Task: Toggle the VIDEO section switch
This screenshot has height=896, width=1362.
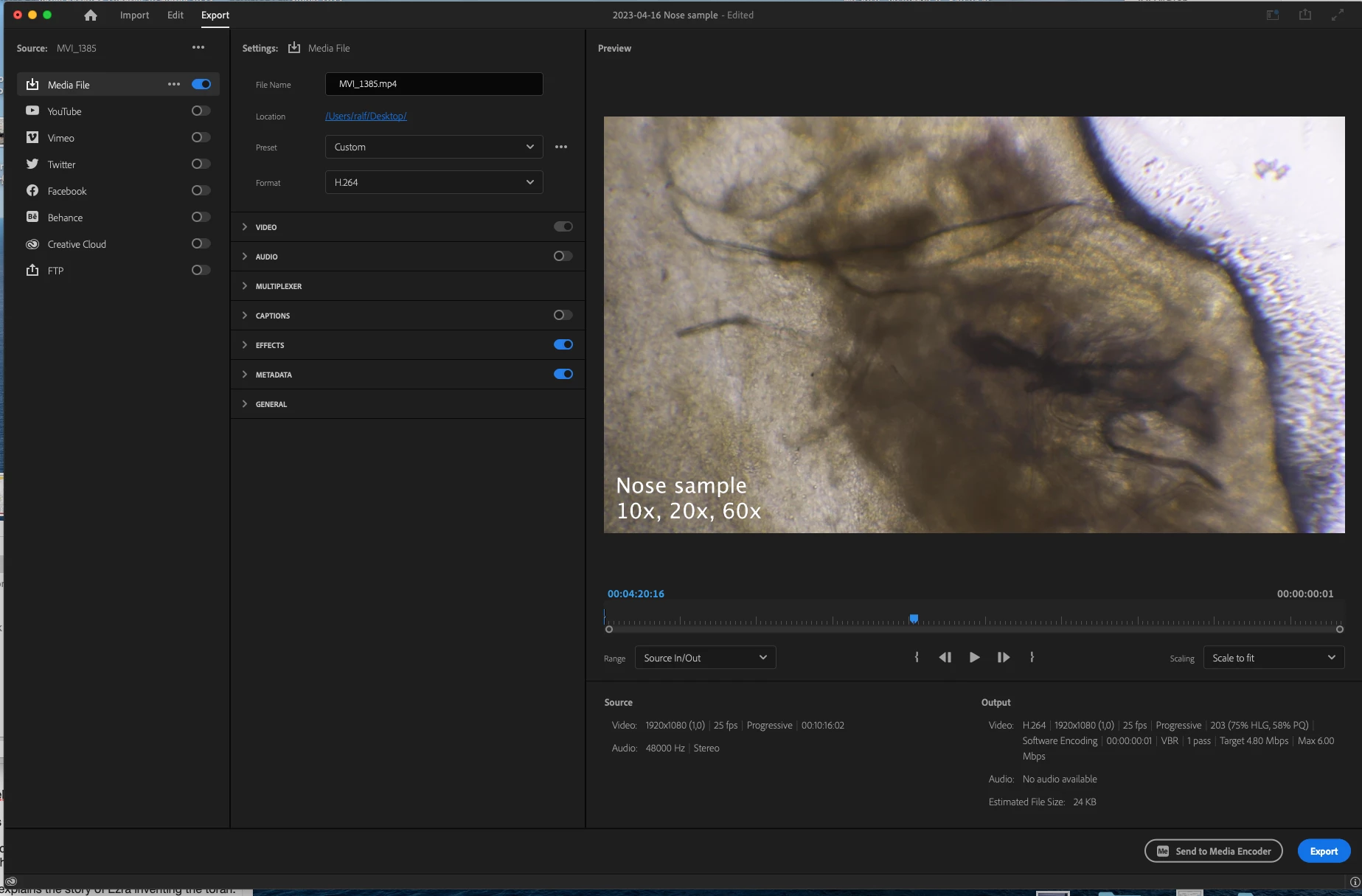Action: [563, 226]
